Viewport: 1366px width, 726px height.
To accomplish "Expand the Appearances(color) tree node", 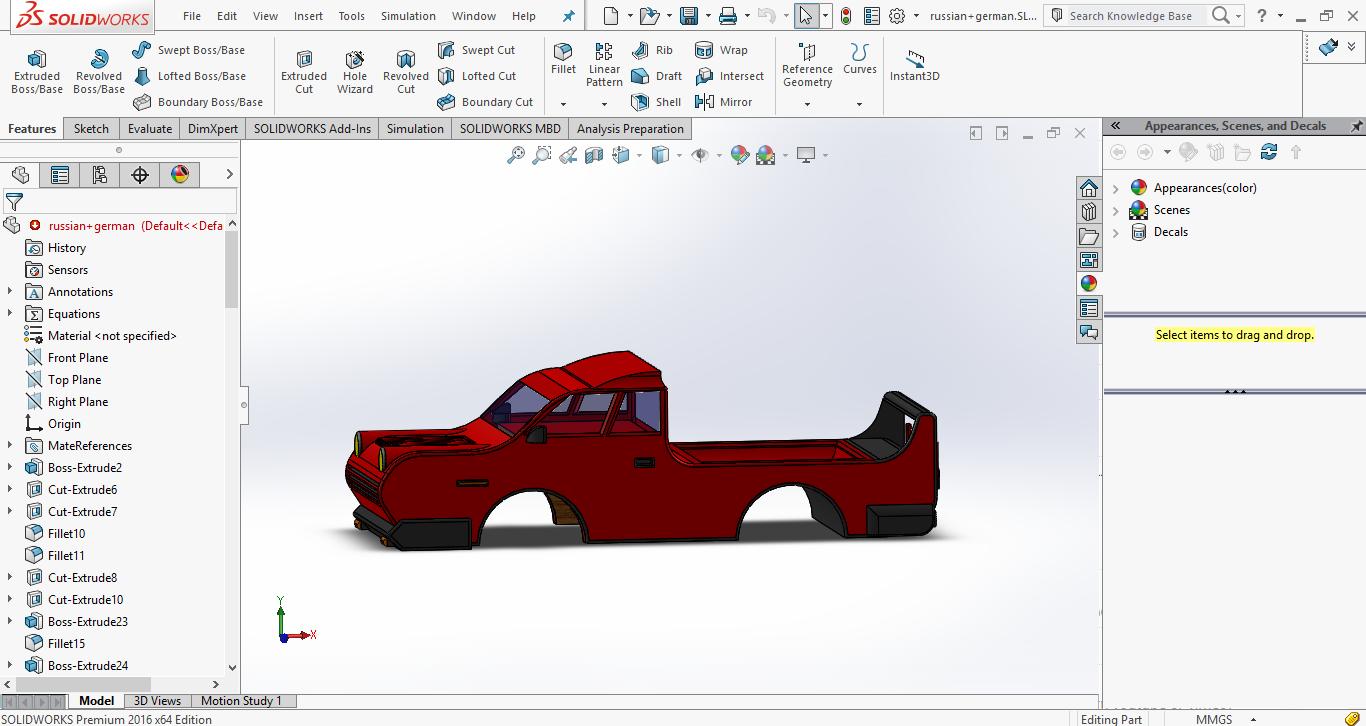I will coord(1116,188).
